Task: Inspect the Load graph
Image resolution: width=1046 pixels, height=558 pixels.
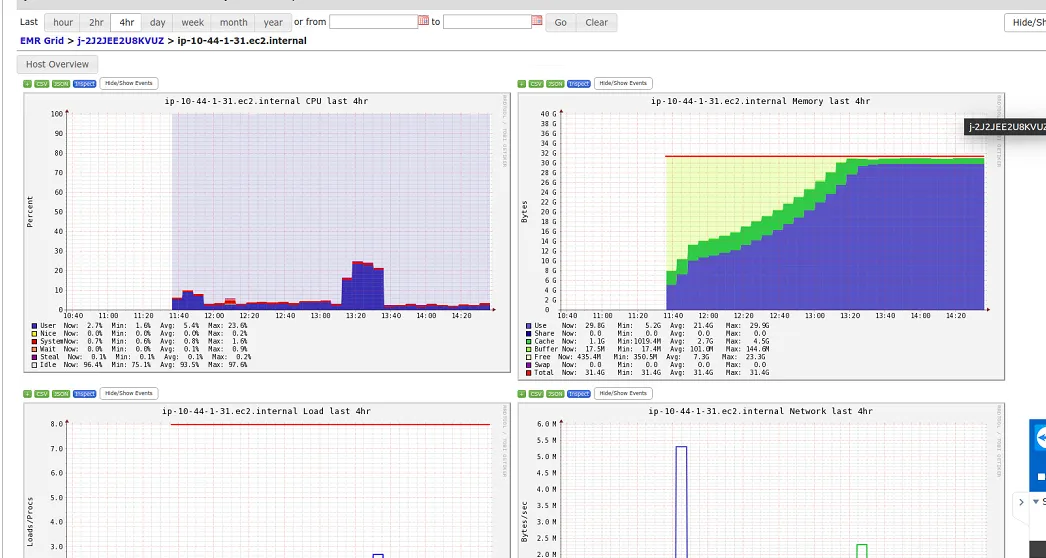Action: (x=85, y=394)
